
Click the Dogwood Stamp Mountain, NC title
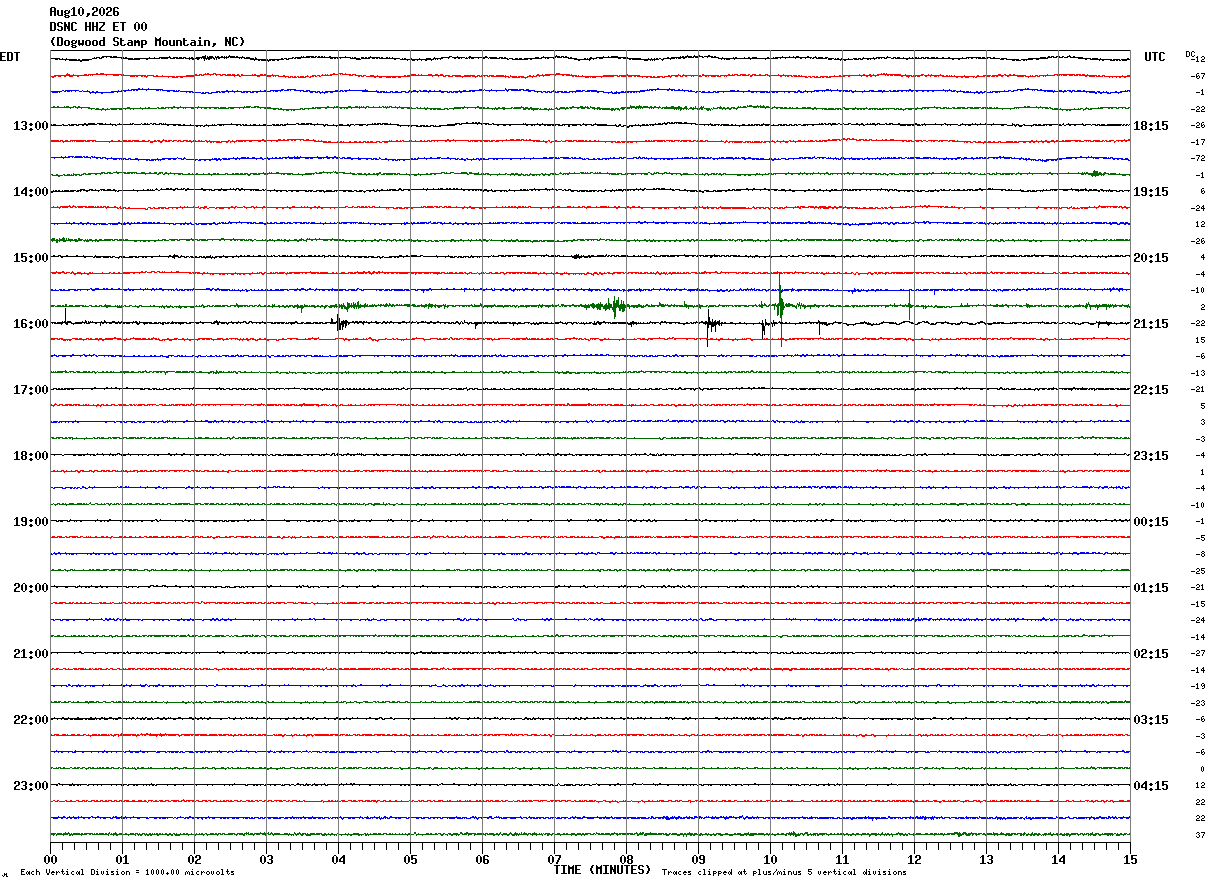(147, 42)
